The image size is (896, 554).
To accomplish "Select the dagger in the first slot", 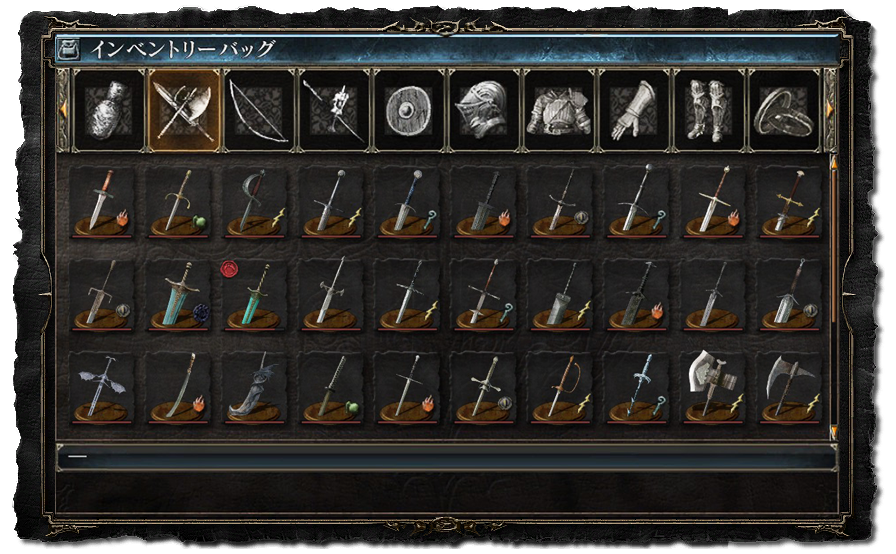I will [x=102, y=202].
